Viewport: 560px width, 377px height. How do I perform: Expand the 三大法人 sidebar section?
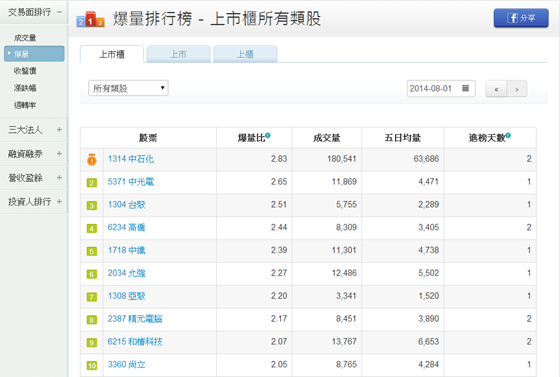(x=59, y=130)
